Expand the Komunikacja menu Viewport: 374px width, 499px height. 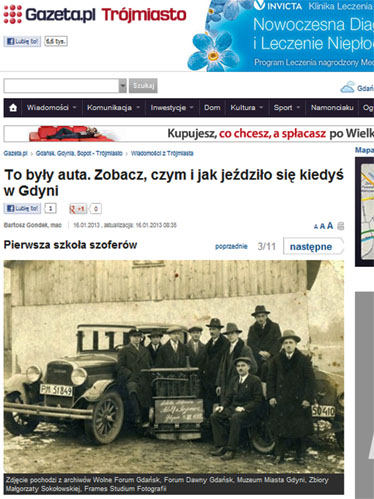click(113, 108)
